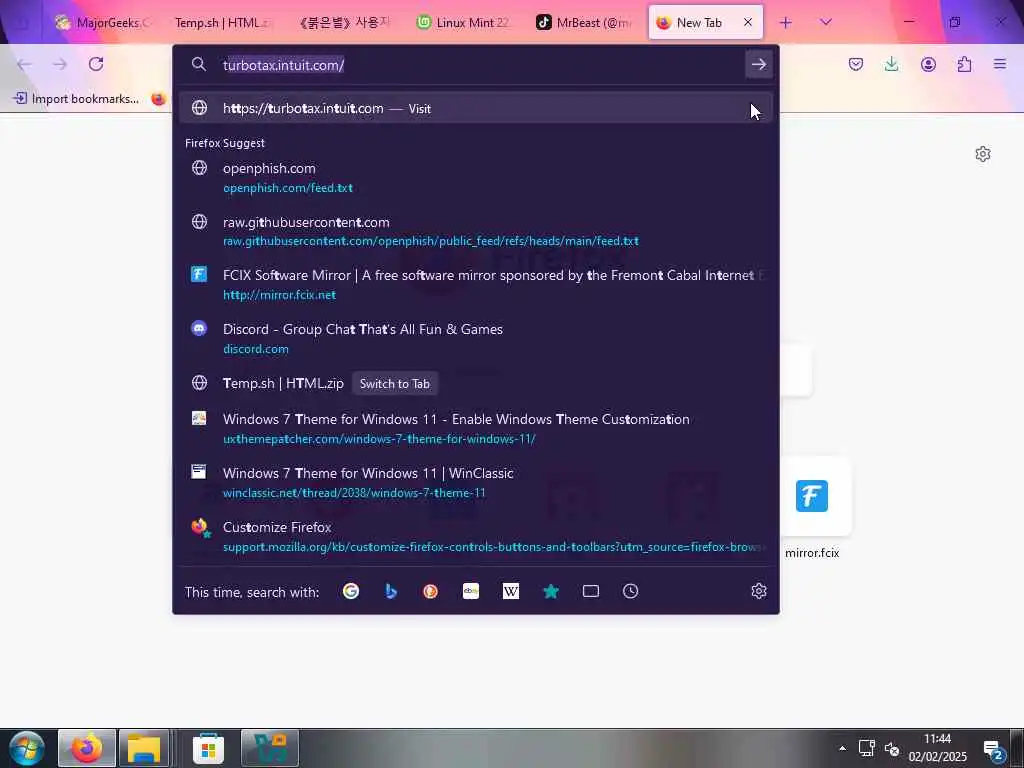Open File Explorer from the taskbar
Screen dimensions: 1024x768
144,748
